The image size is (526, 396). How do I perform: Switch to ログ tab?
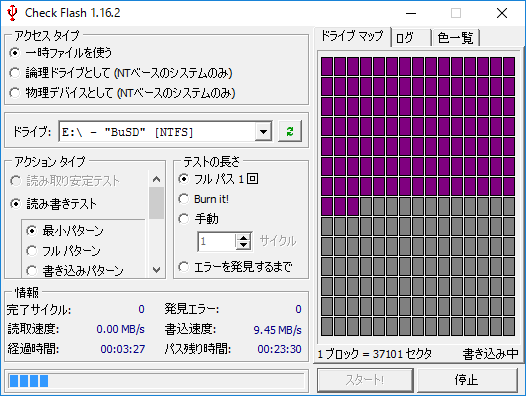tap(411, 38)
